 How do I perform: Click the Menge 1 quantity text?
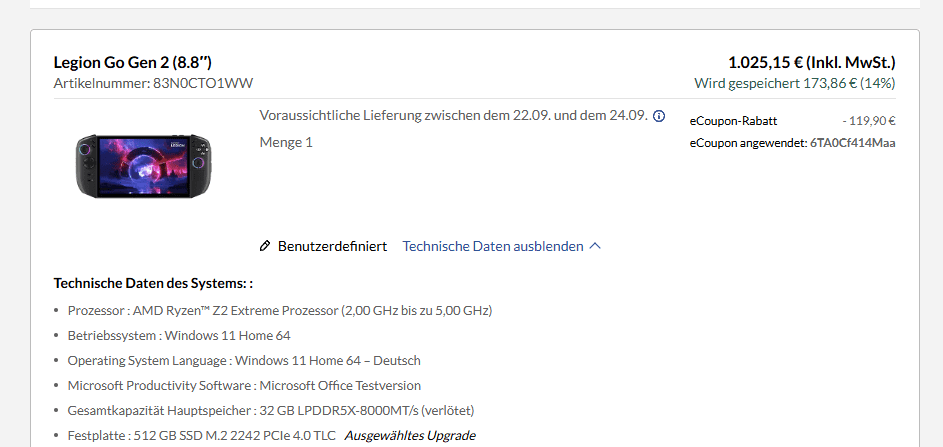pos(285,142)
